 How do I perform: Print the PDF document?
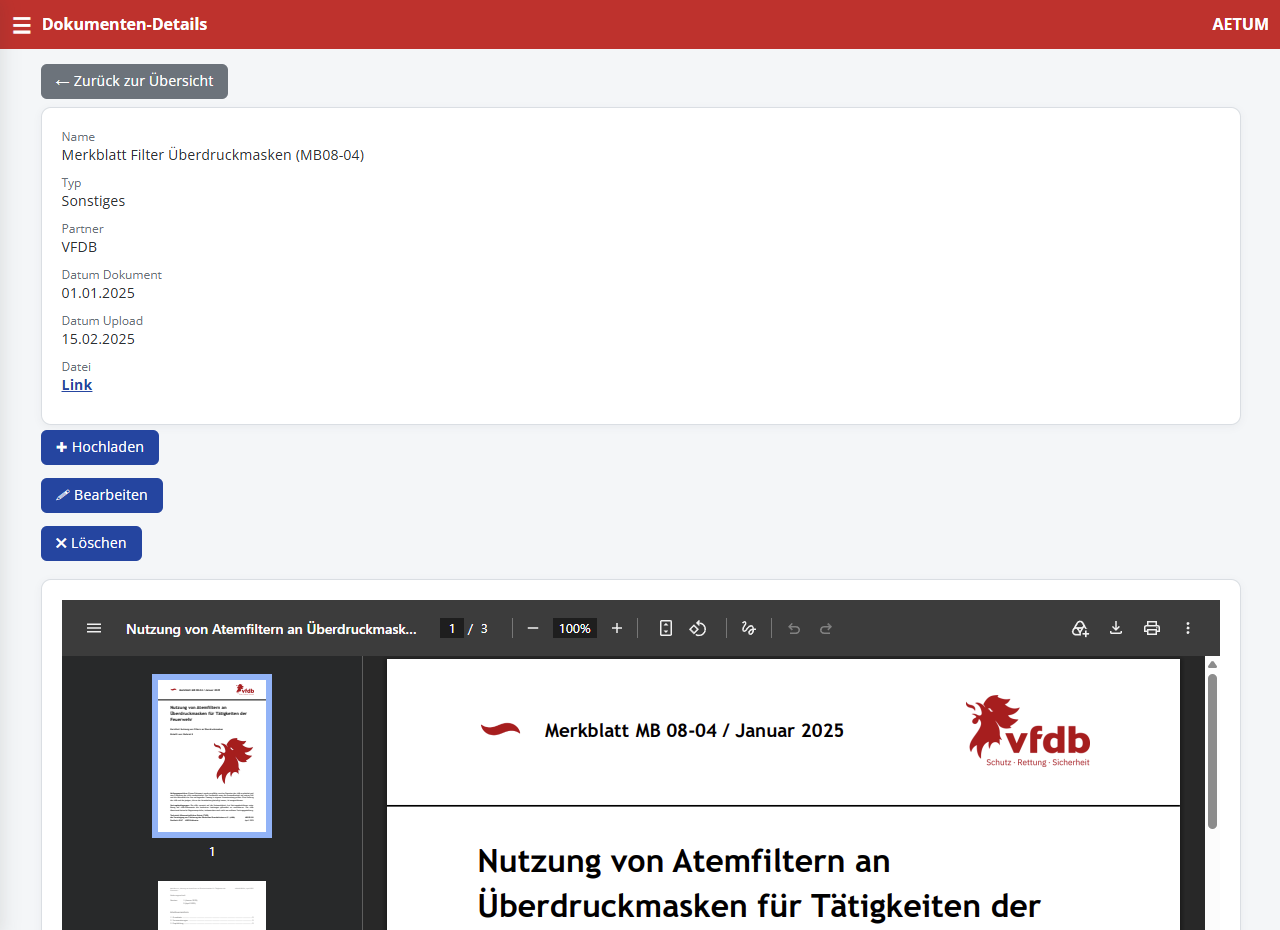click(1152, 628)
